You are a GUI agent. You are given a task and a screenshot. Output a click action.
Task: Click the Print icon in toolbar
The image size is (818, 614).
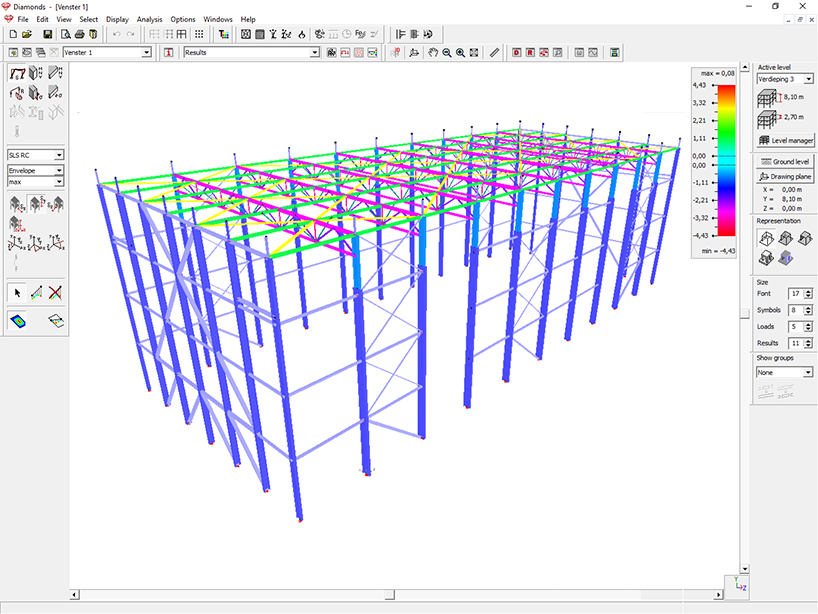point(79,34)
